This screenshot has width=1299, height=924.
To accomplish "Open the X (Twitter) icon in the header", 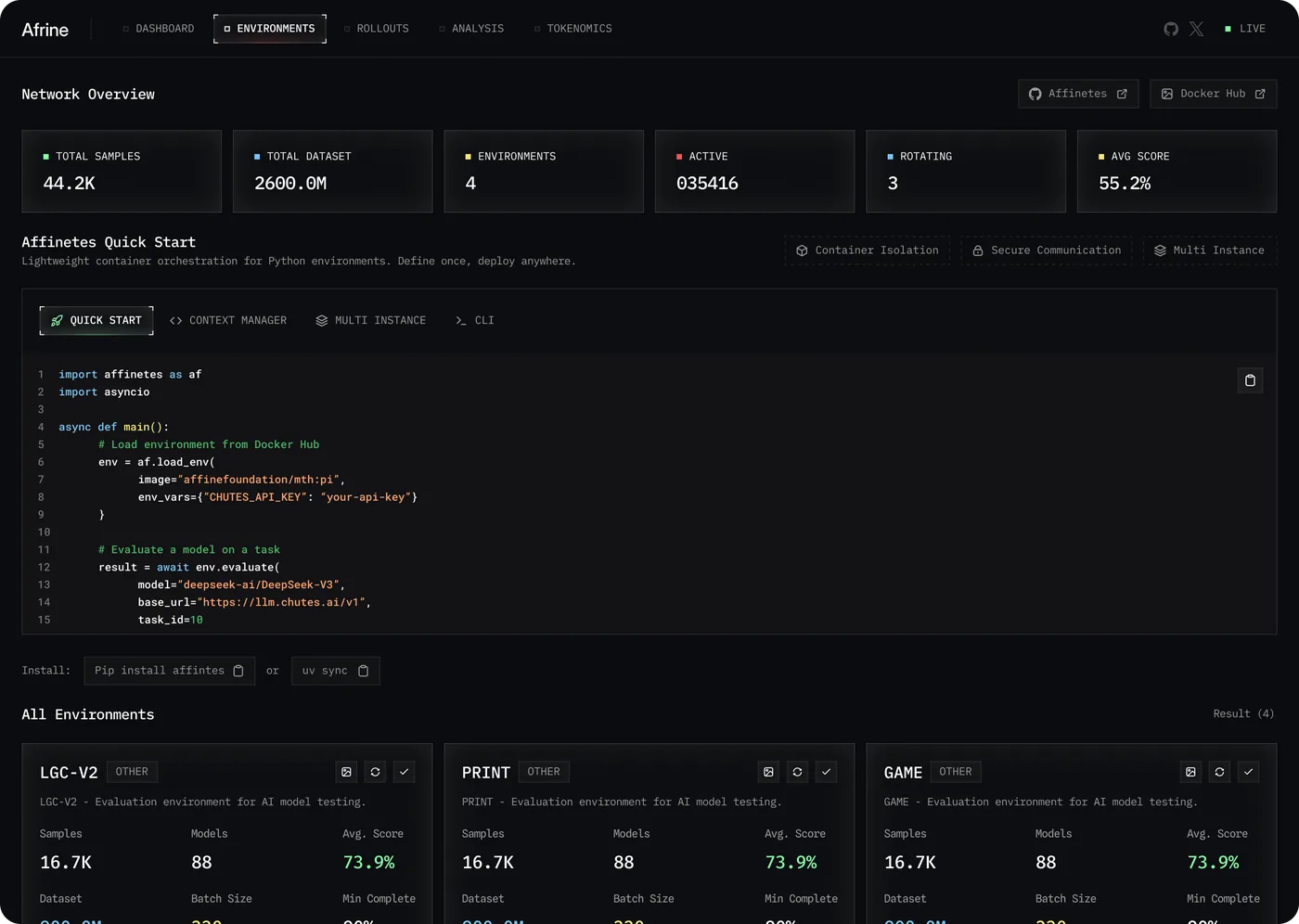I will [x=1197, y=29].
